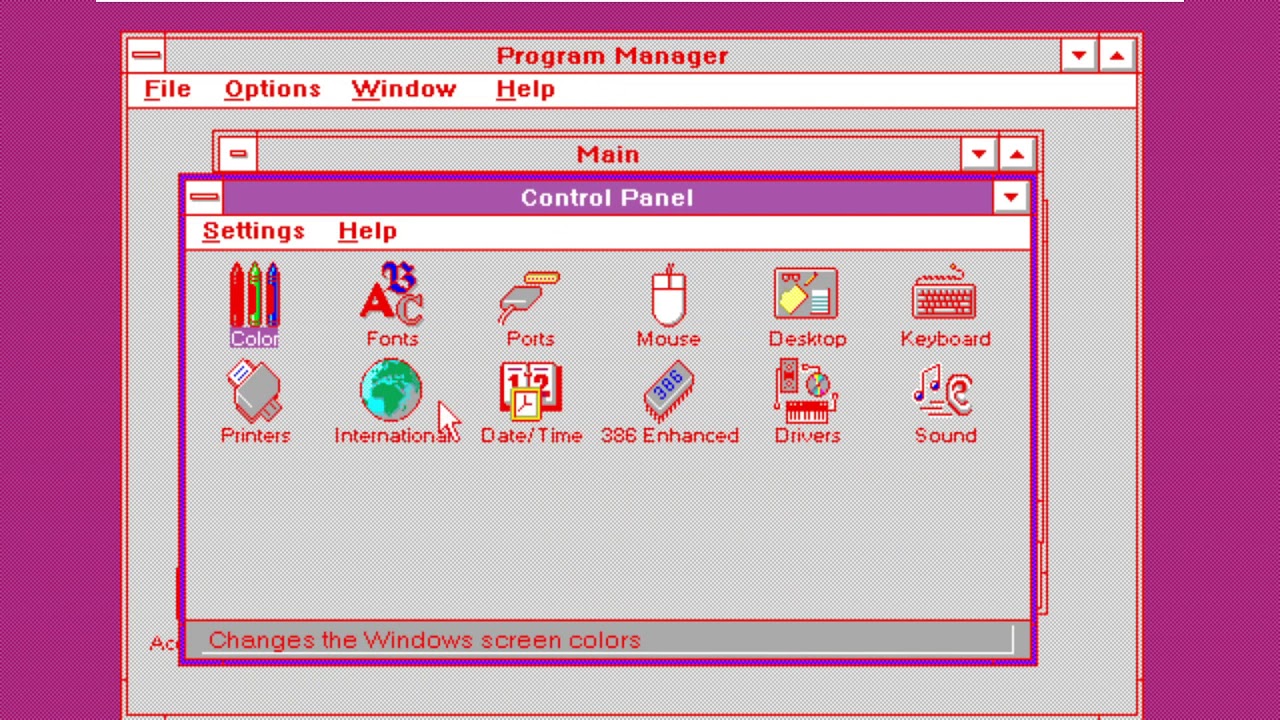Open the Fonts icon in Control Panel
The height and width of the screenshot is (720, 1280).
tap(392, 306)
